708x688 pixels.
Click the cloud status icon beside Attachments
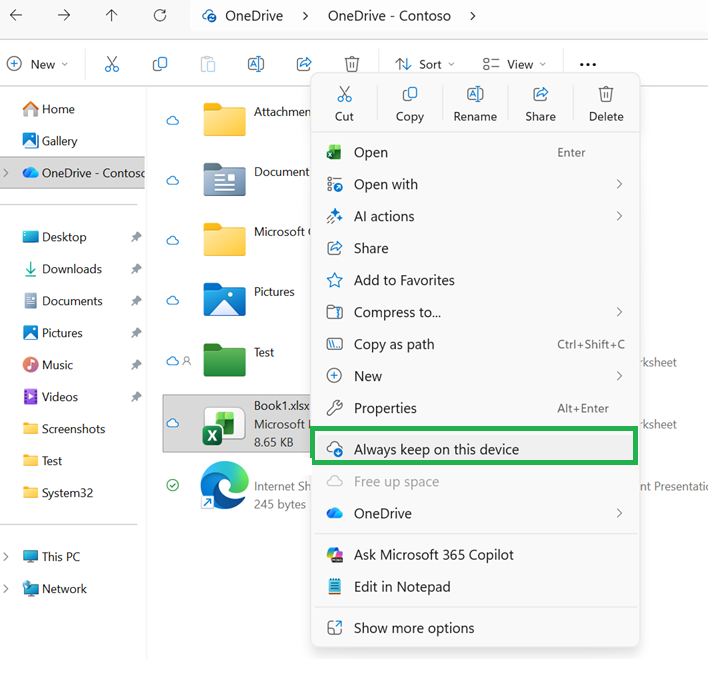click(x=172, y=121)
